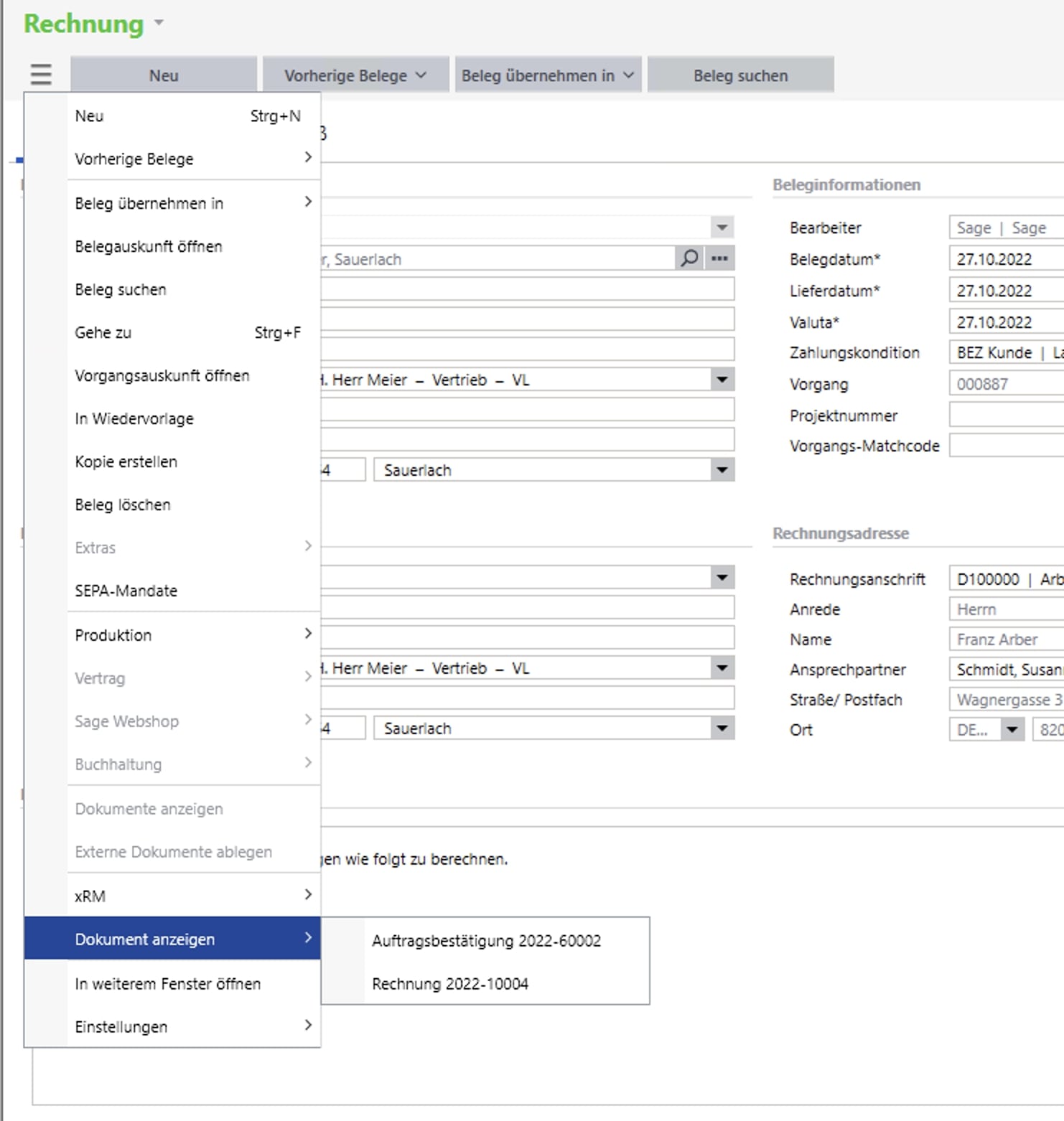Click the three-dots button beside search
Image resolution: width=1064 pixels, height=1121 pixels.
[x=719, y=258]
